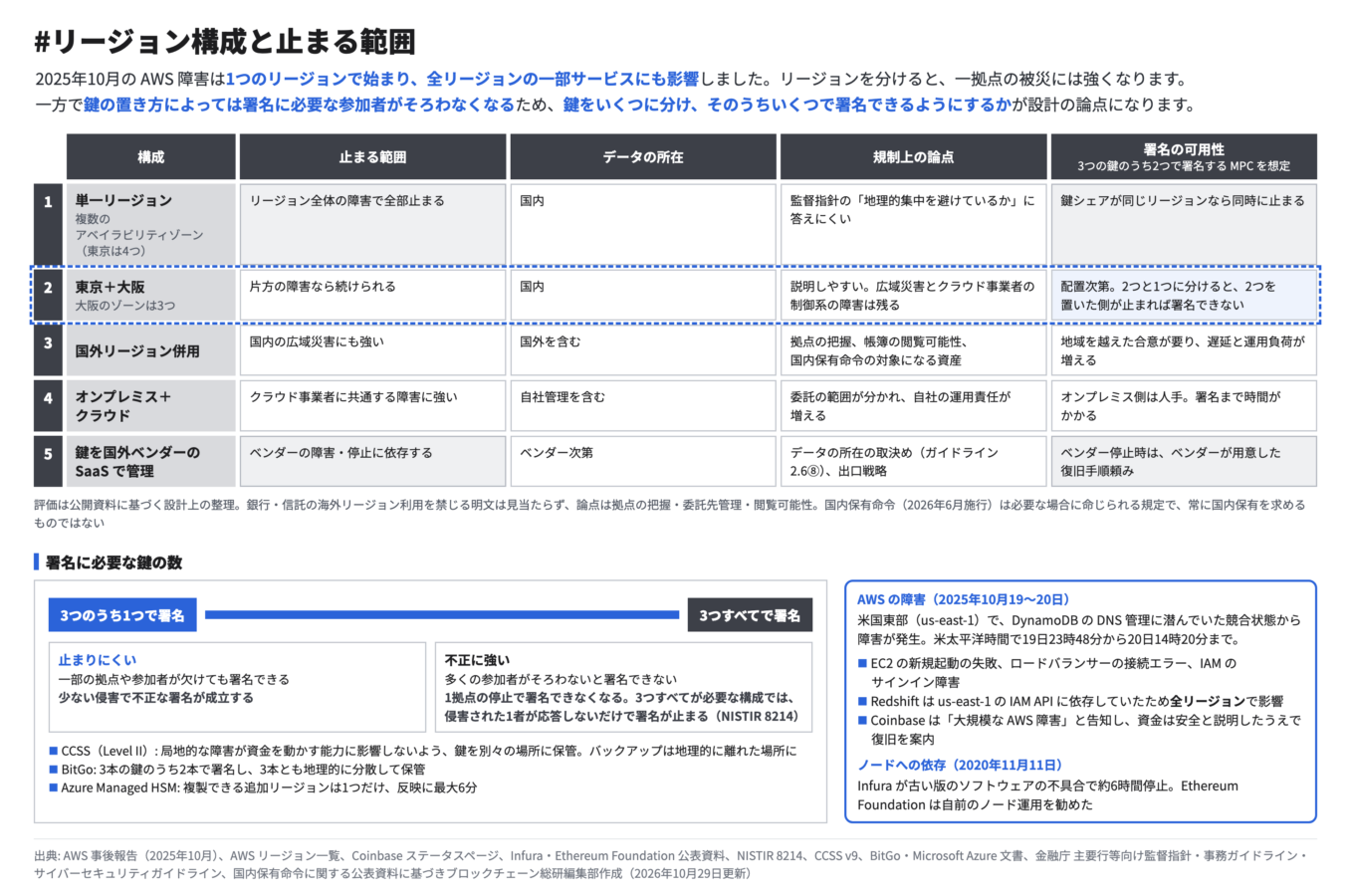Viewport: 1351px width, 896px height.
Task: Click the blue bar between signing thresholds
Action: coord(442,615)
